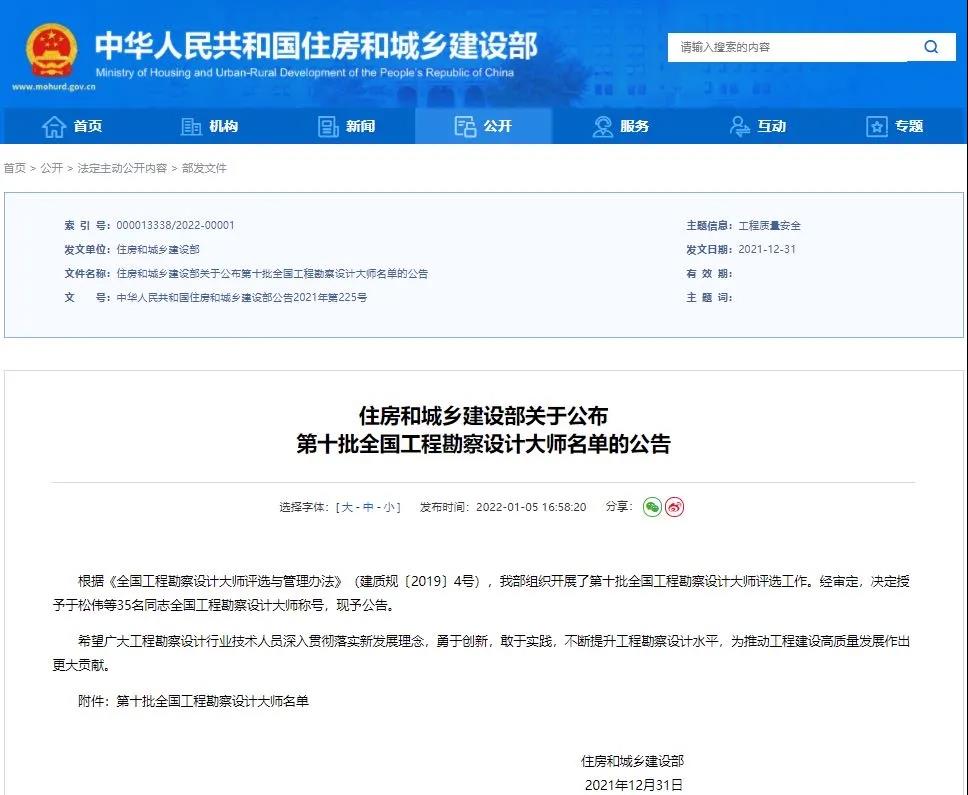
Task: Click the 机构 building icon
Action: pyautogui.click(x=191, y=127)
